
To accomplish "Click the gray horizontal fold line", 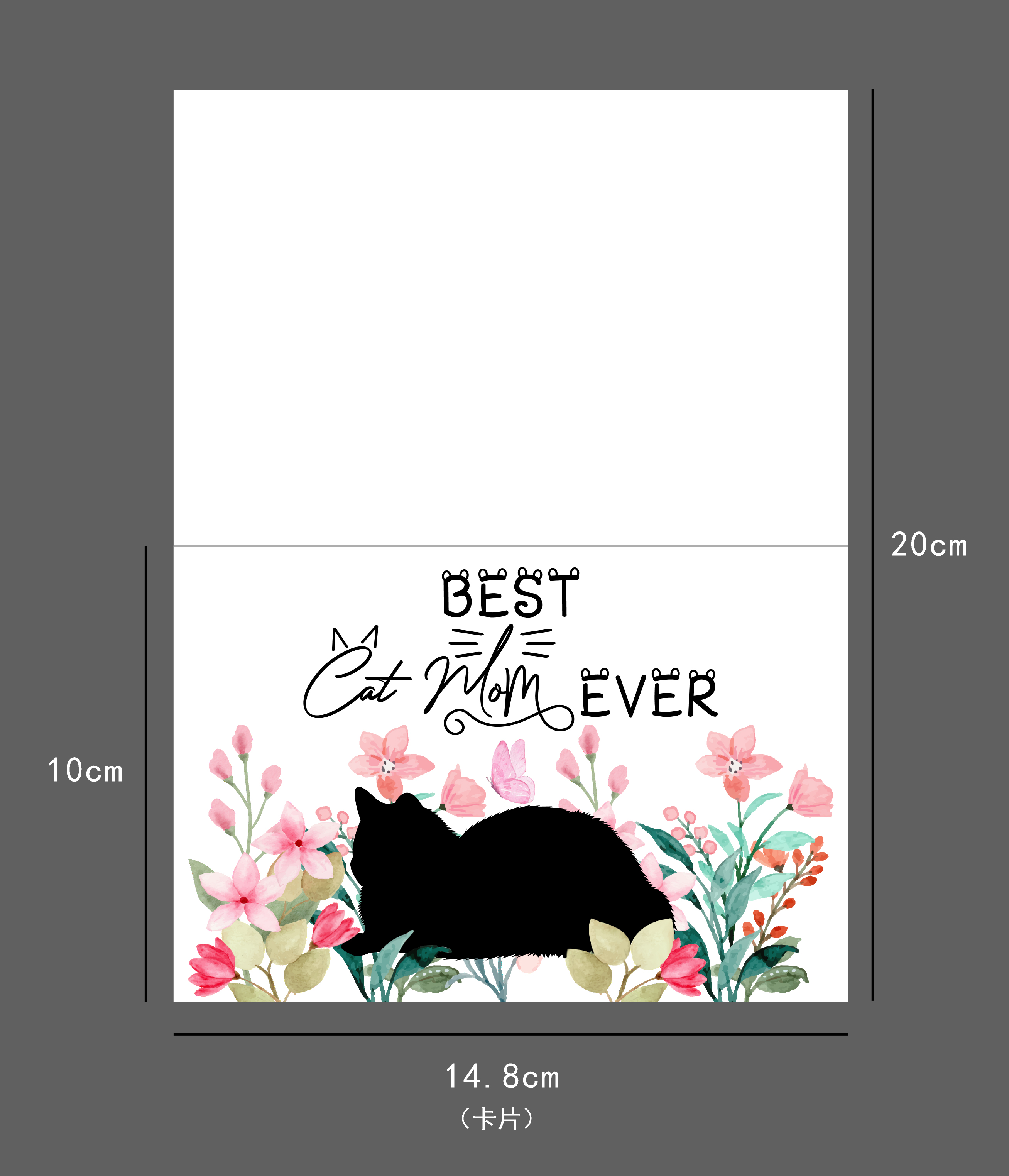I will coord(510,546).
